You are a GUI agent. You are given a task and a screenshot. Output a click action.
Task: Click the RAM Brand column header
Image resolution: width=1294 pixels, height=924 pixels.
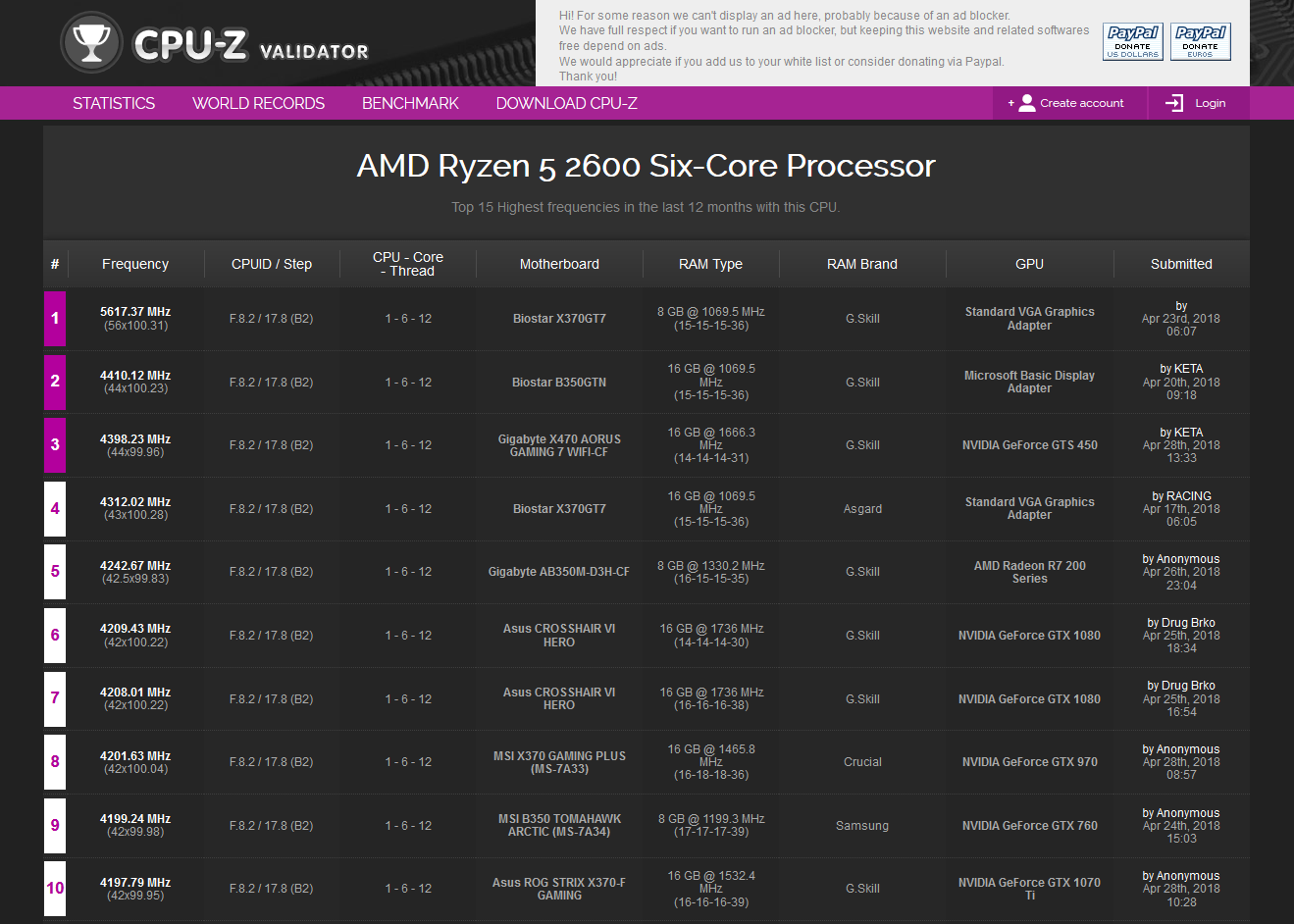[862, 264]
